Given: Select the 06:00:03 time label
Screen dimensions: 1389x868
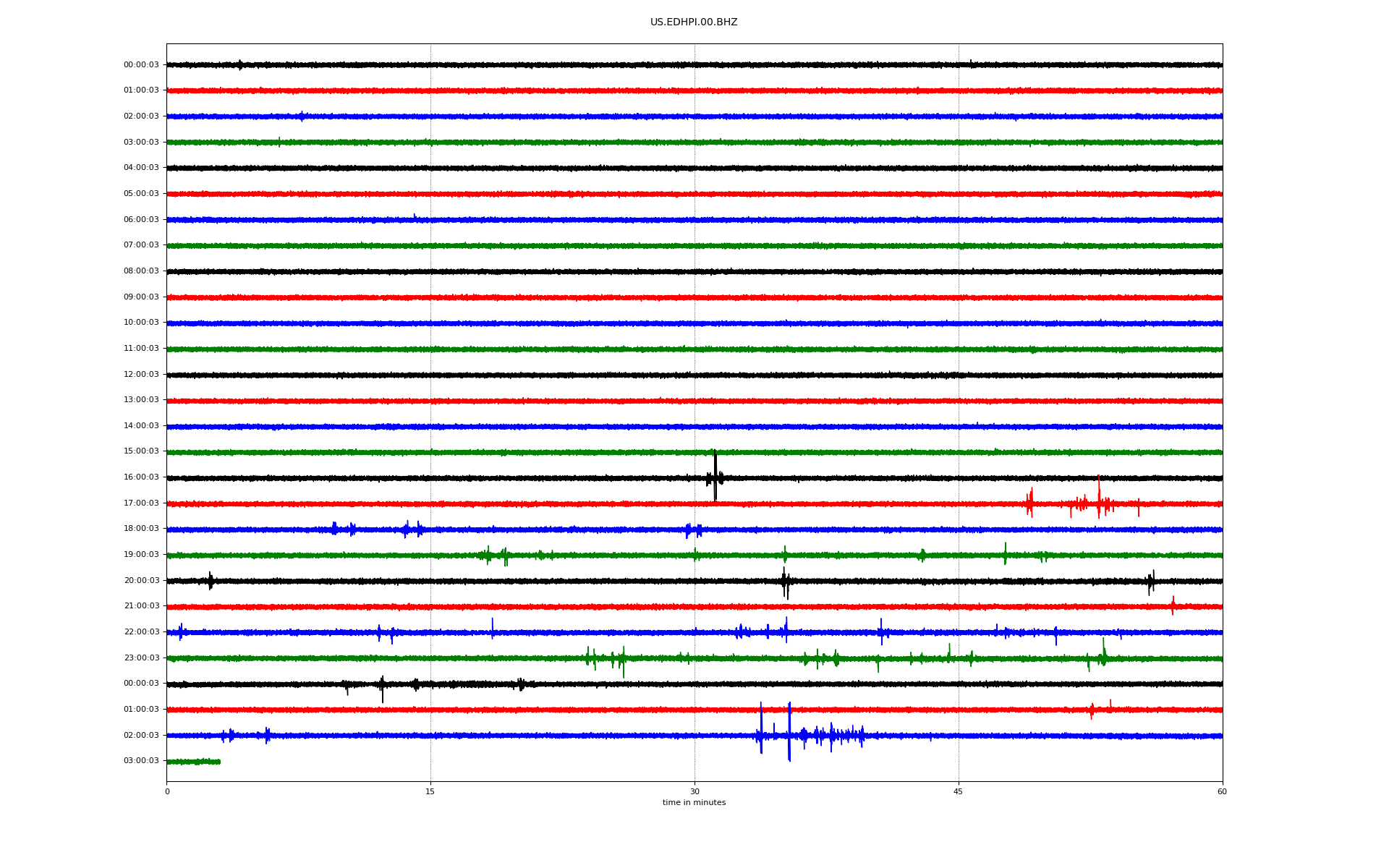Looking at the screenshot, I should point(141,220).
